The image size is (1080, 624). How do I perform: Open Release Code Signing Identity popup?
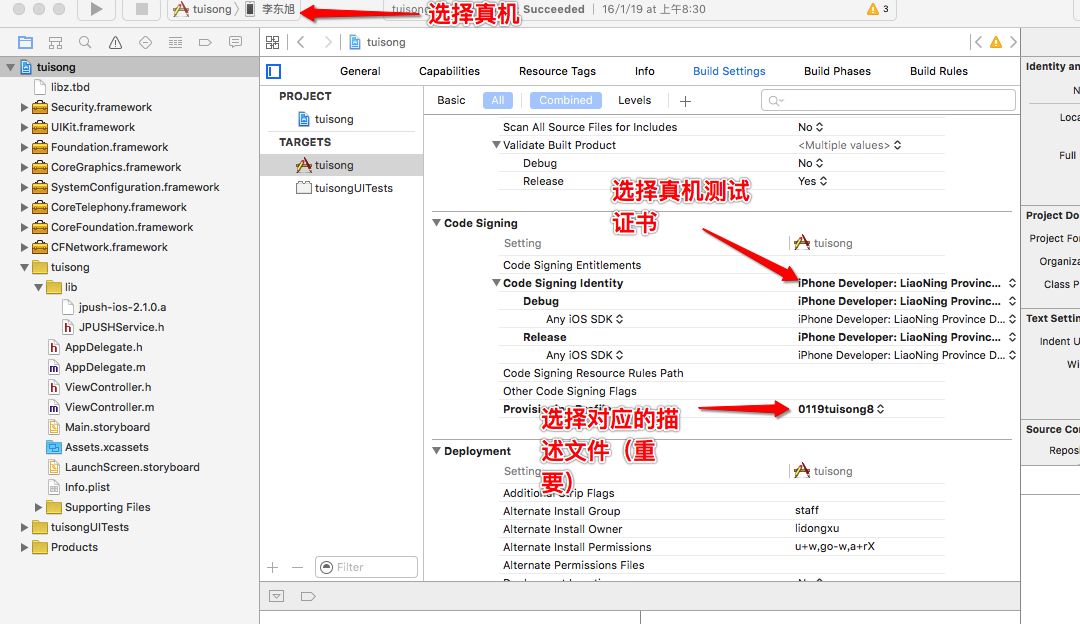[x=906, y=337]
